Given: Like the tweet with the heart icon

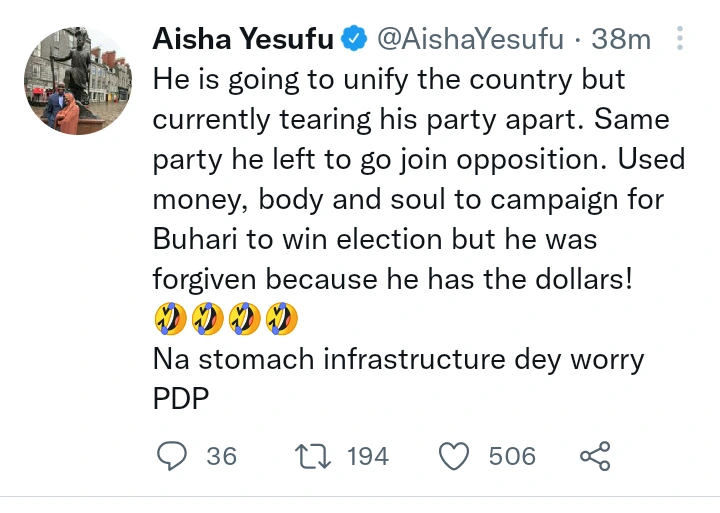Looking at the screenshot, I should pos(455,456).
